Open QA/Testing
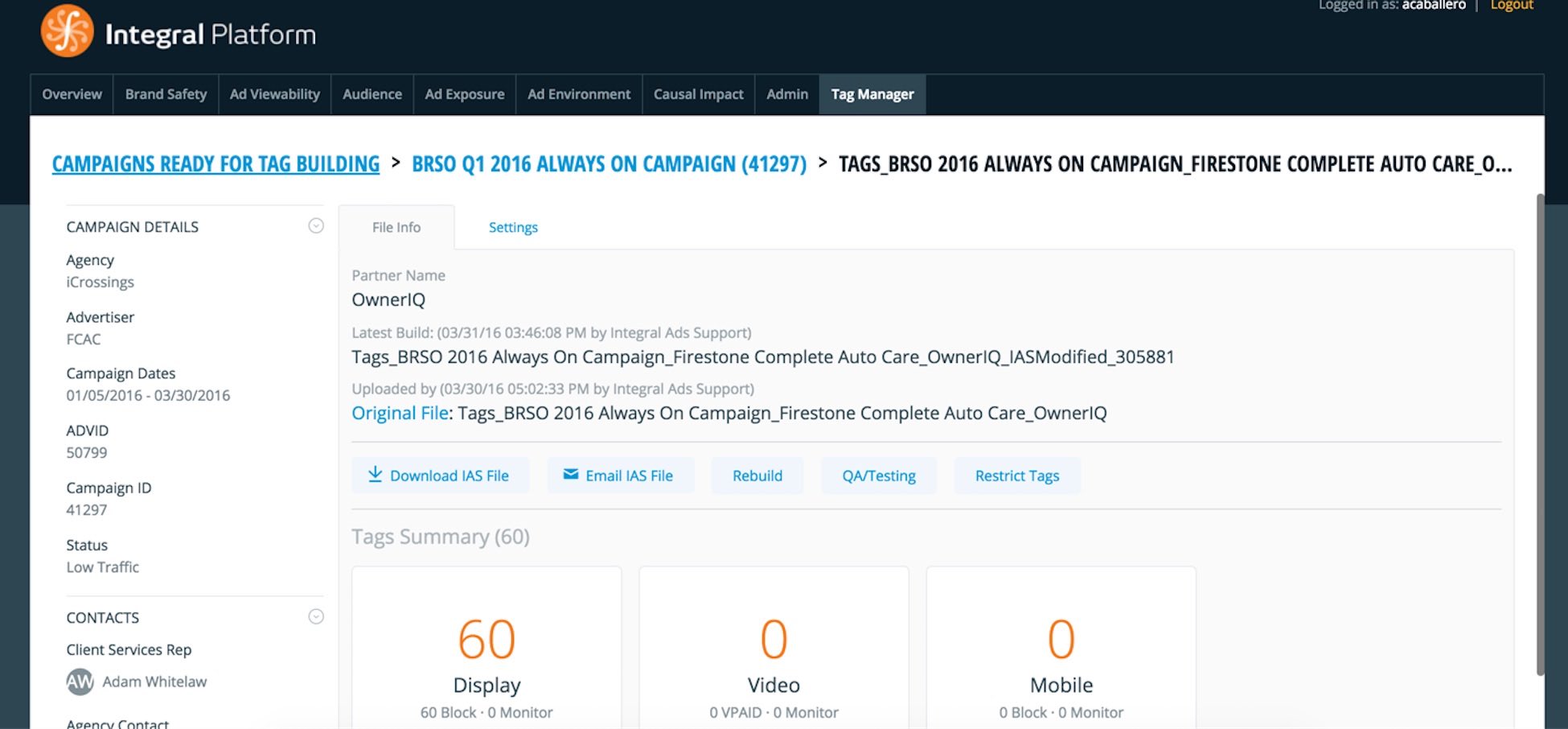Image resolution: width=1568 pixels, height=729 pixels. click(879, 476)
